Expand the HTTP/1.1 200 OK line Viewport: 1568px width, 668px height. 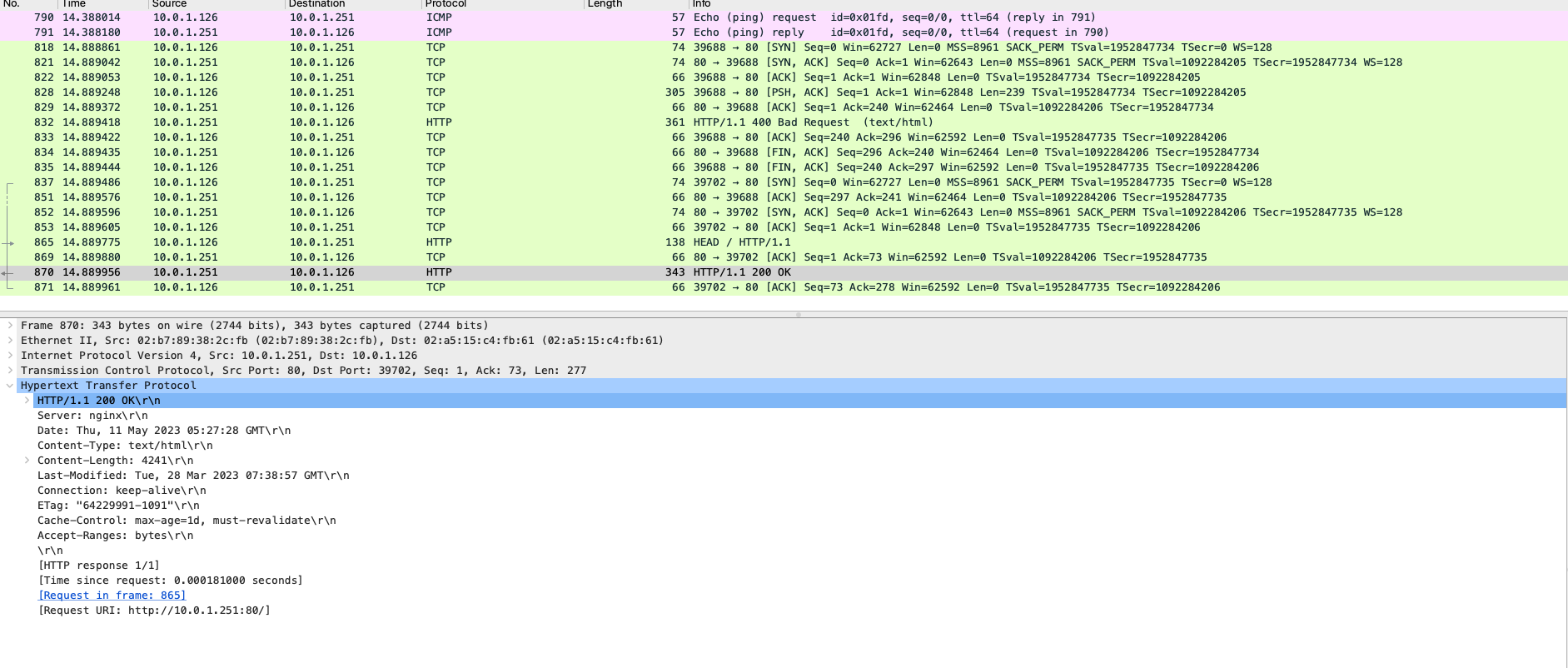tap(27, 401)
